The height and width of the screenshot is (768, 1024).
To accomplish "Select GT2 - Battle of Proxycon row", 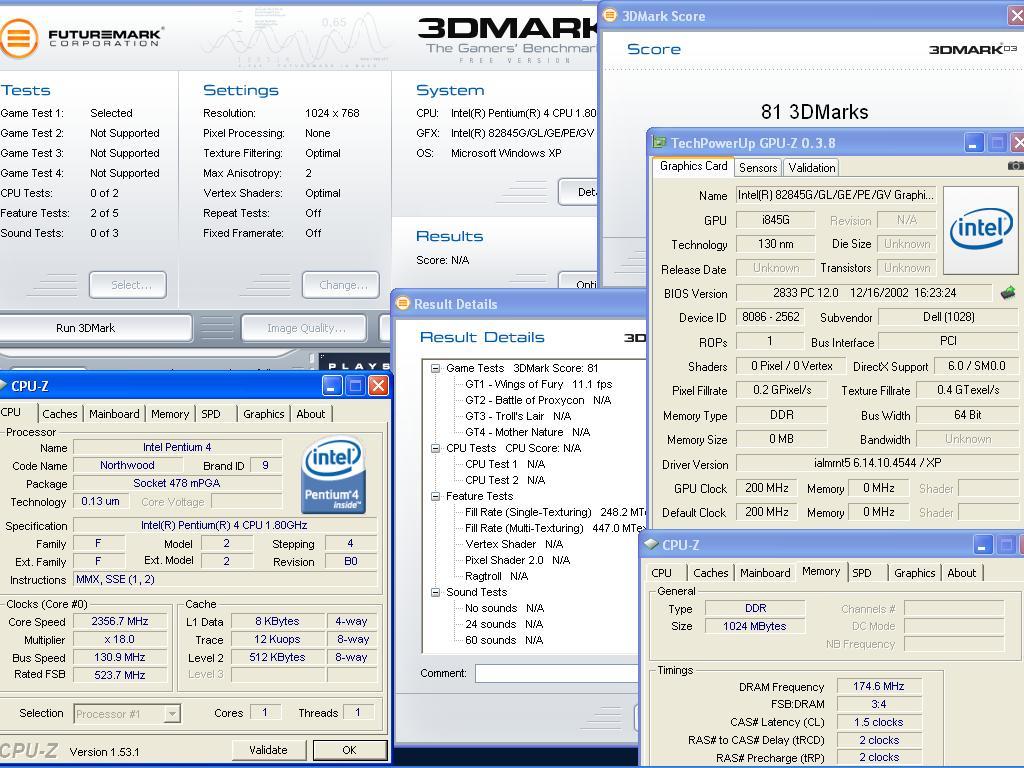I will [x=538, y=400].
